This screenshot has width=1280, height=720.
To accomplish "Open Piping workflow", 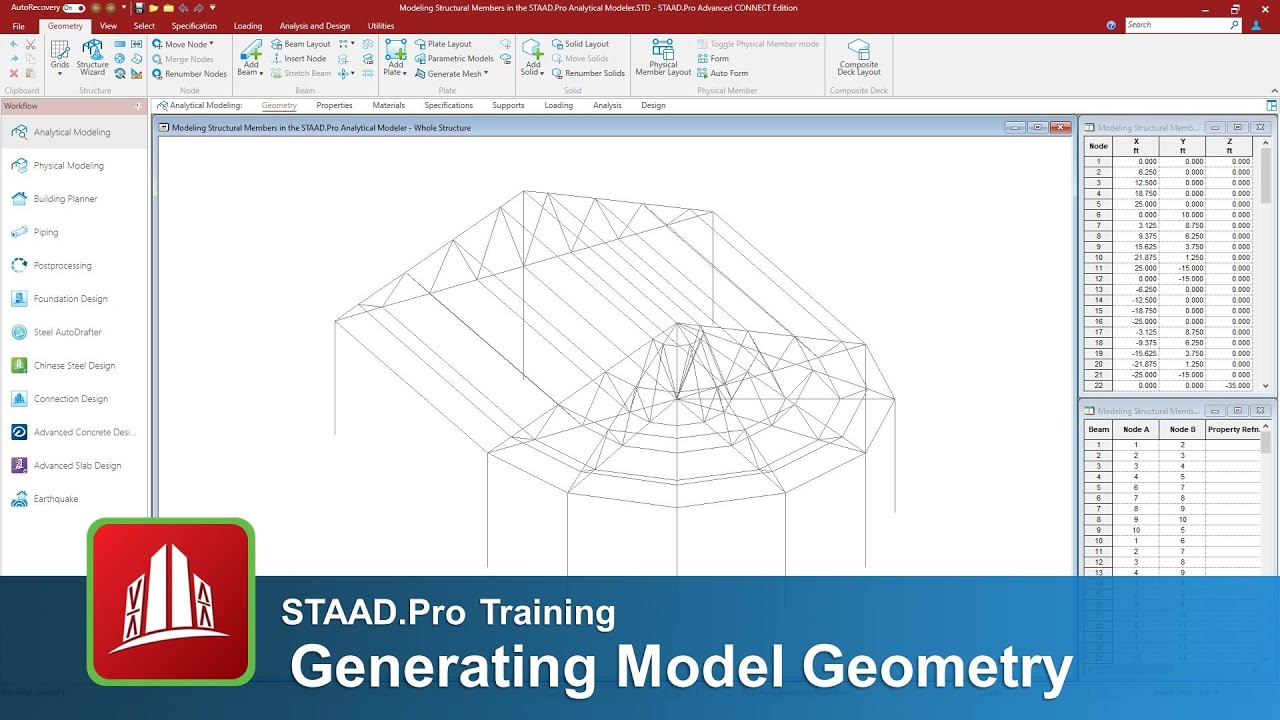I will tap(75, 232).
